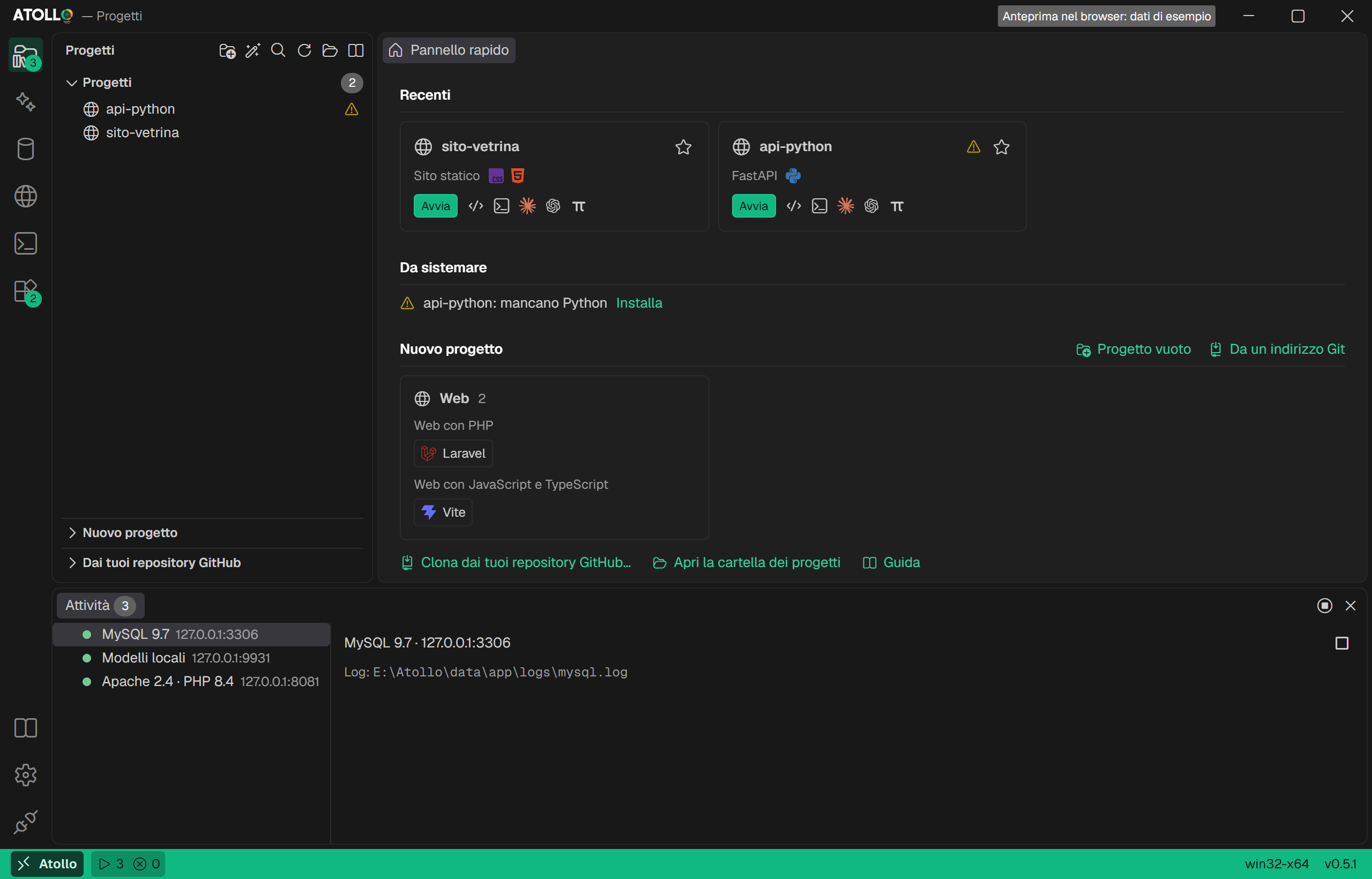Click the running tasks counter showing 3
Image resolution: width=1372 pixels, height=879 pixels.
click(111, 864)
